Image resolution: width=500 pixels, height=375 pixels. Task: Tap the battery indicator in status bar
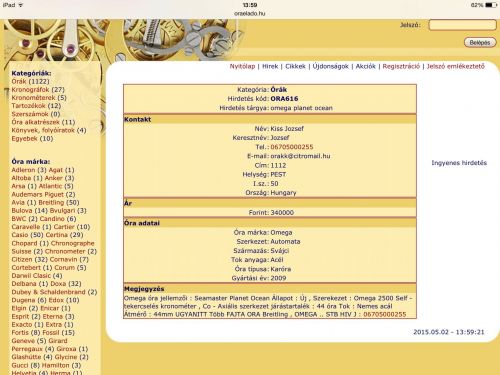coord(491,5)
